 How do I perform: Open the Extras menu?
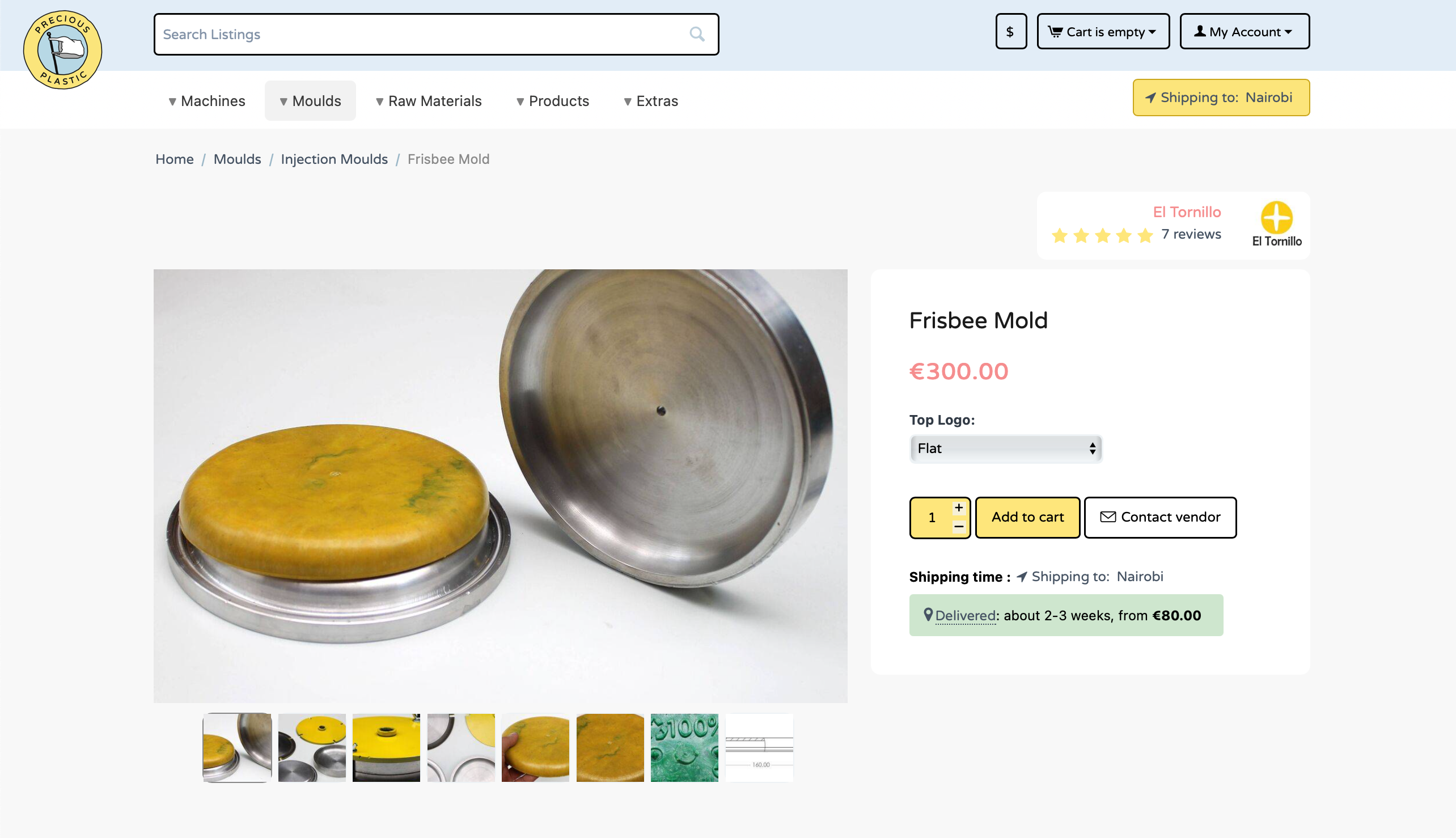(x=651, y=101)
